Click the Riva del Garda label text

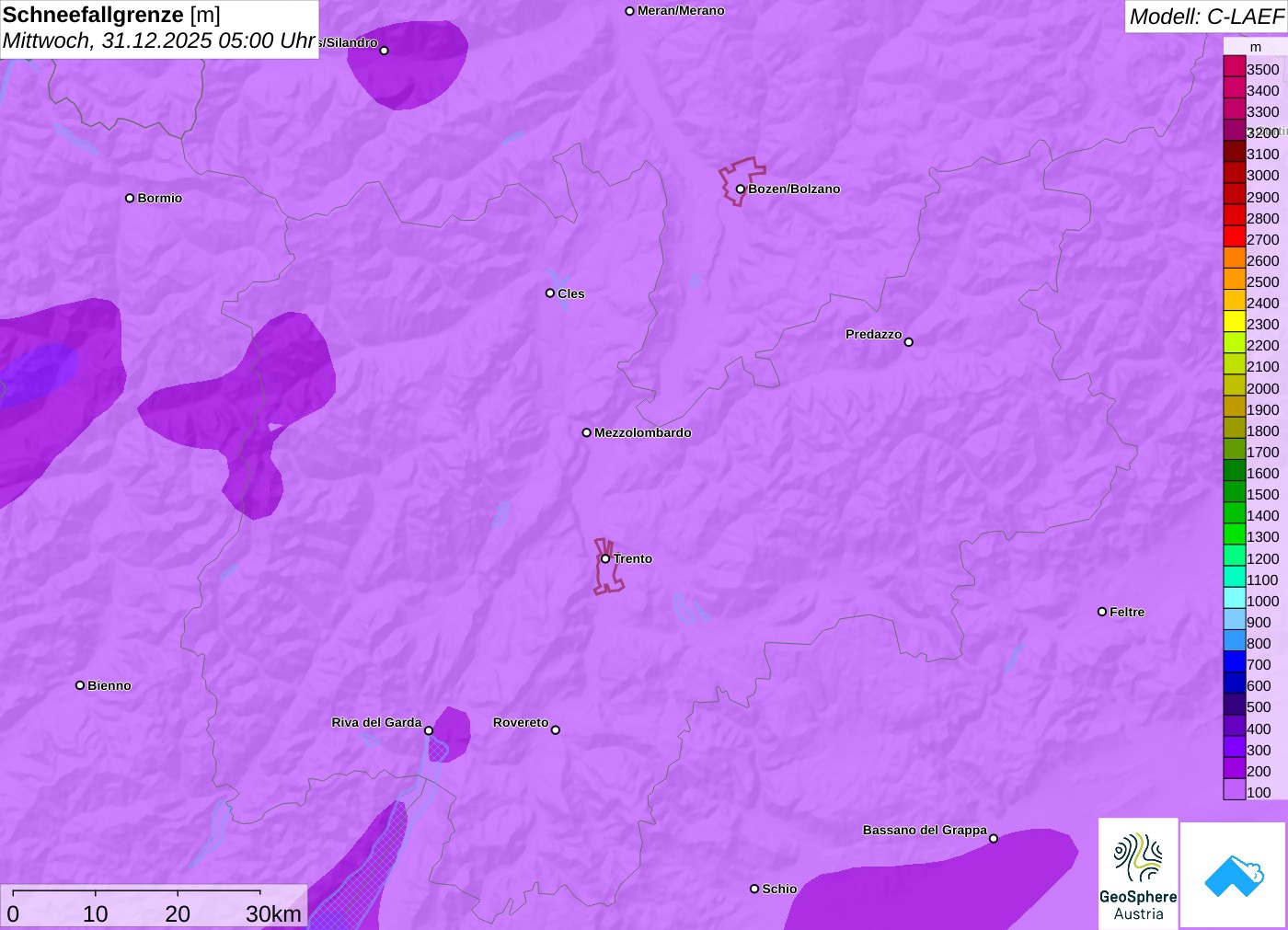376,722
